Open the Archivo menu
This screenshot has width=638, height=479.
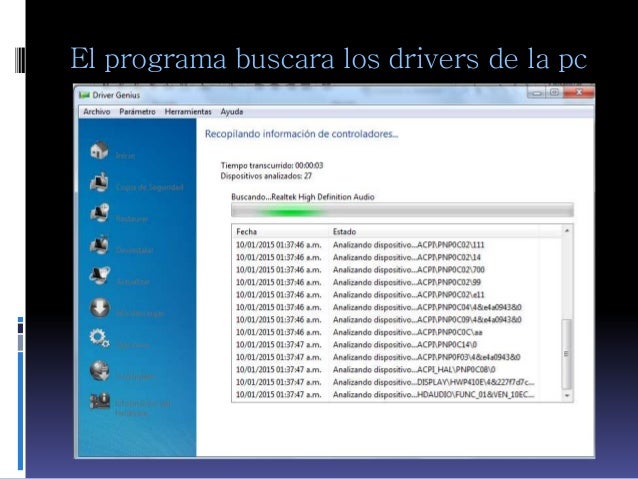(x=96, y=112)
